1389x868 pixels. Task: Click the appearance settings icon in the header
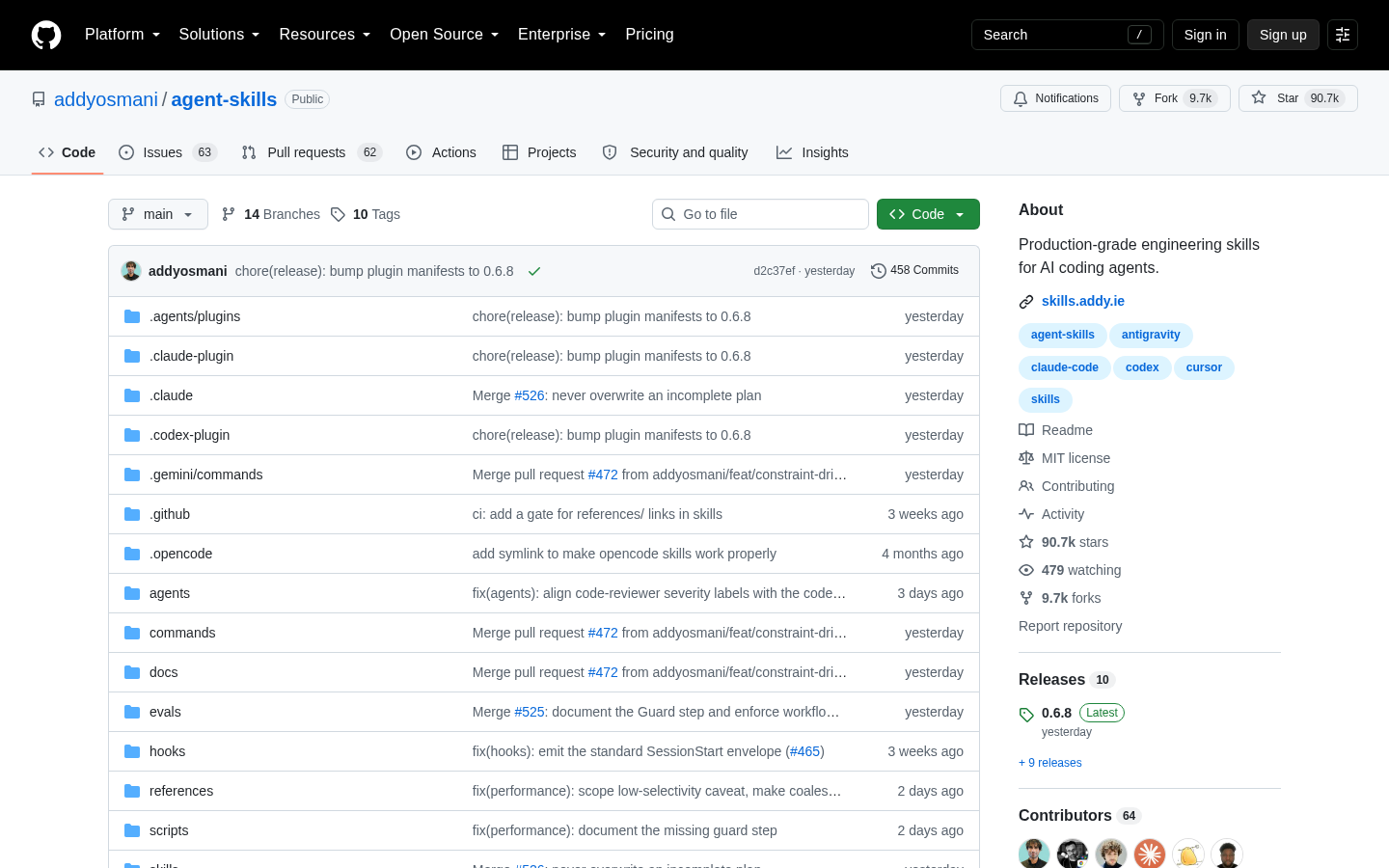tap(1343, 35)
